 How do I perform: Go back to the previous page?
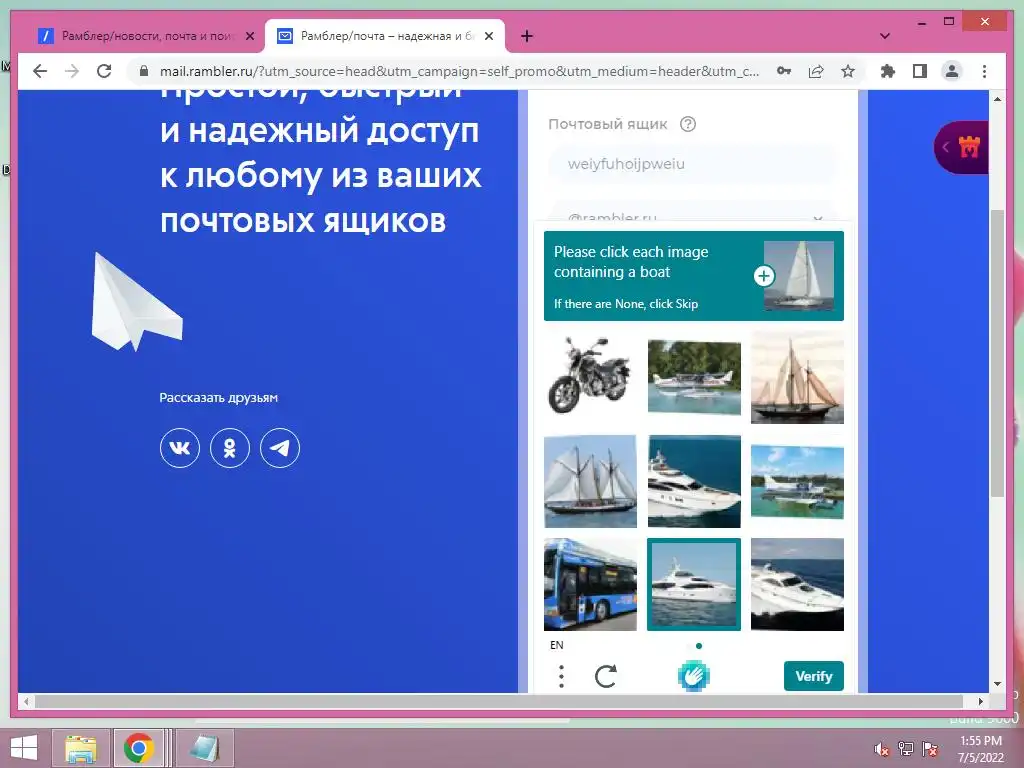(x=40, y=71)
